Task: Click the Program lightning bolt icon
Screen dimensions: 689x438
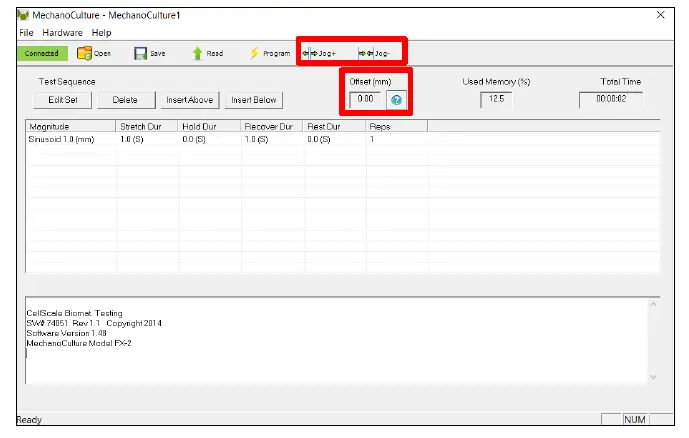Action: point(254,53)
